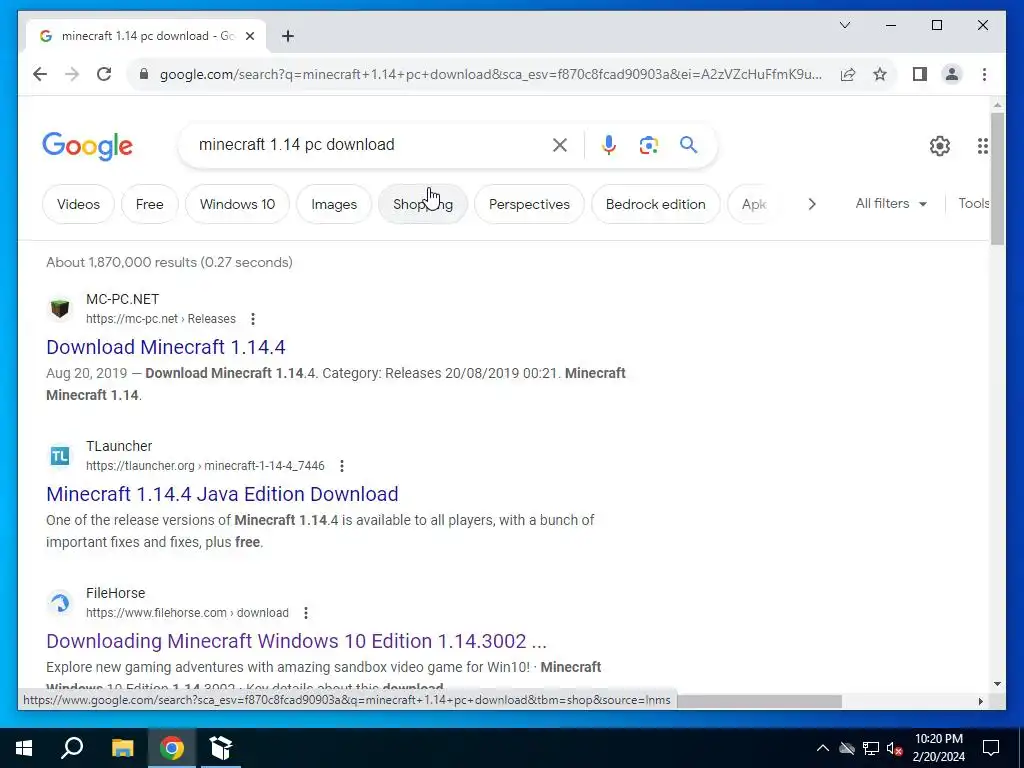Open the tlauncher.org URL breadcrumb
The width and height of the screenshot is (1024, 768).
click(x=205, y=466)
